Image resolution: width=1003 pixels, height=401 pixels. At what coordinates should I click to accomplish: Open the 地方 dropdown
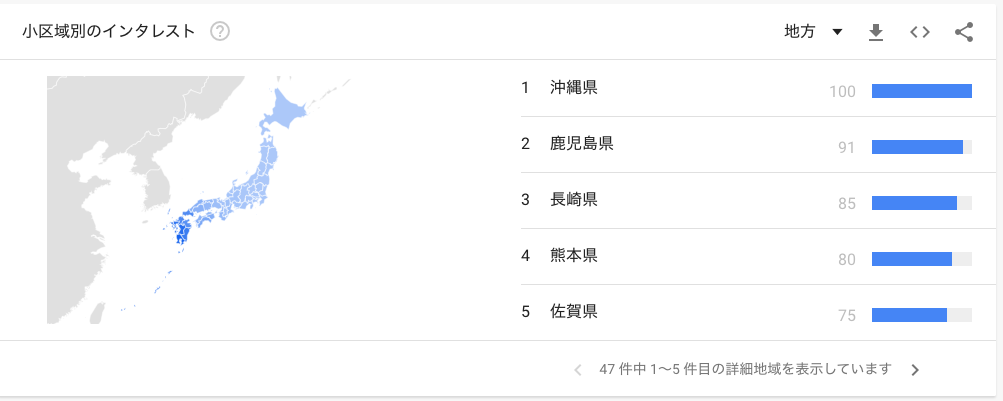click(x=813, y=32)
